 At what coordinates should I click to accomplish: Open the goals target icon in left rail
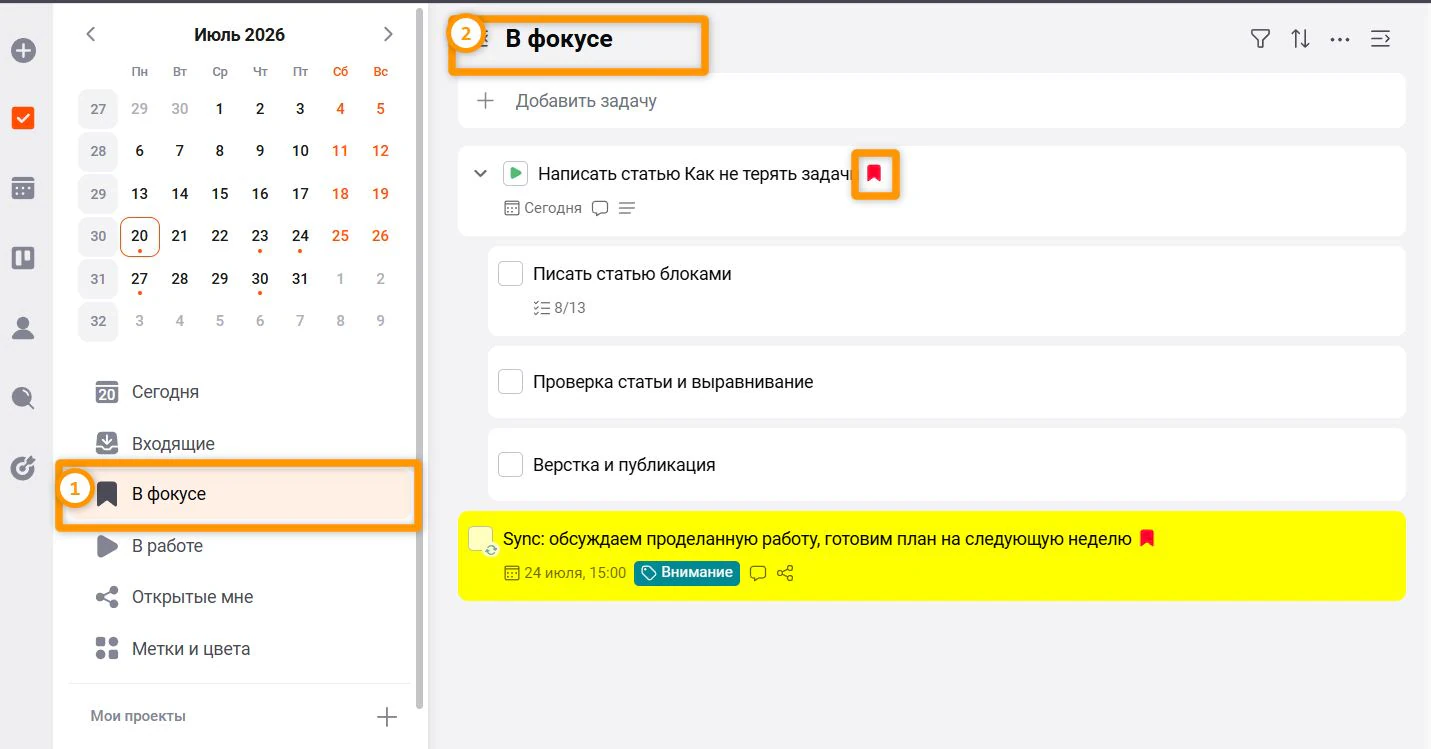(23, 468)
